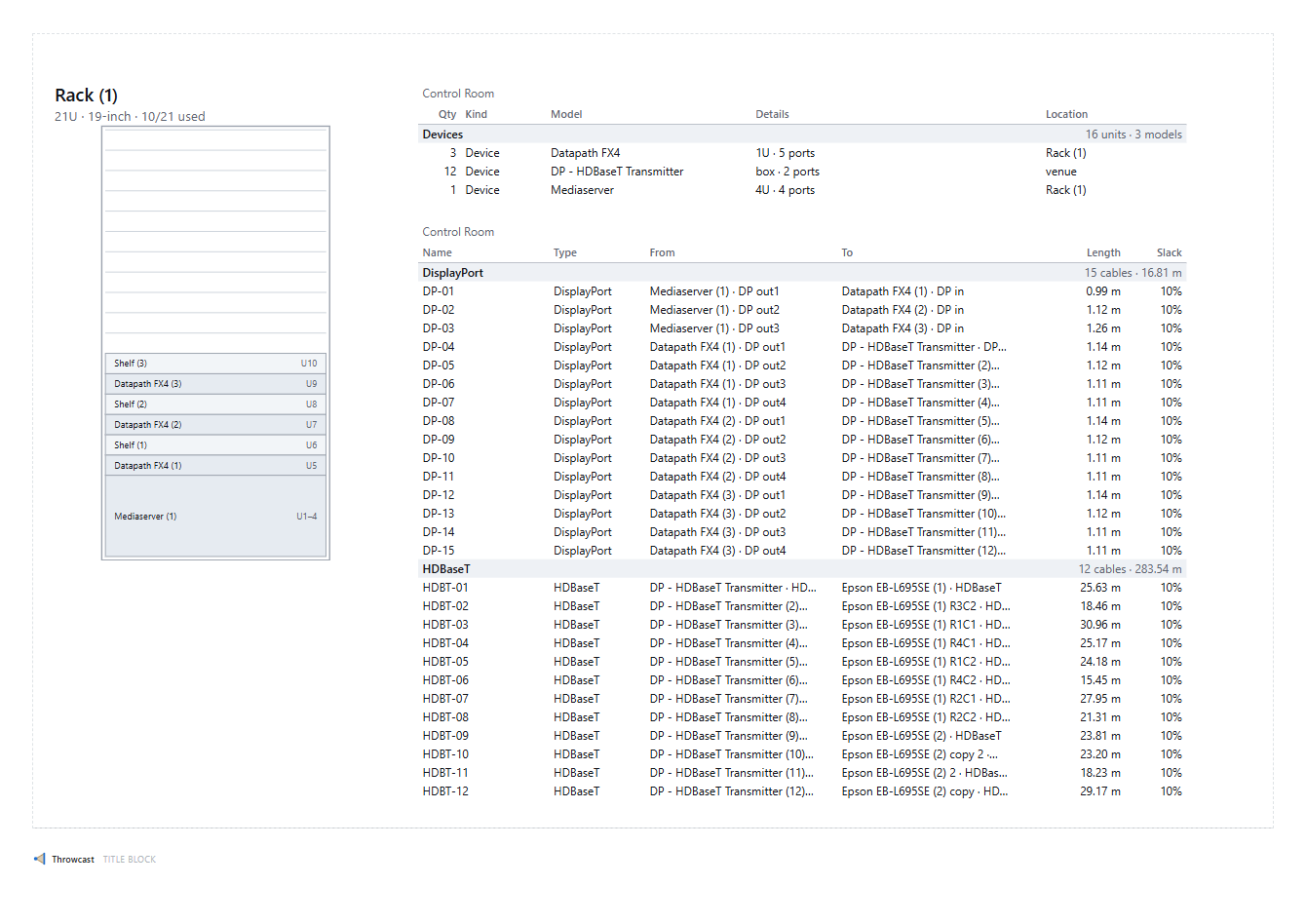Image resolution: width=1306 pixels, height=924 pixels.
Task: Select the Shelf (2) rack unit
Action: click(x=215, y=404)
